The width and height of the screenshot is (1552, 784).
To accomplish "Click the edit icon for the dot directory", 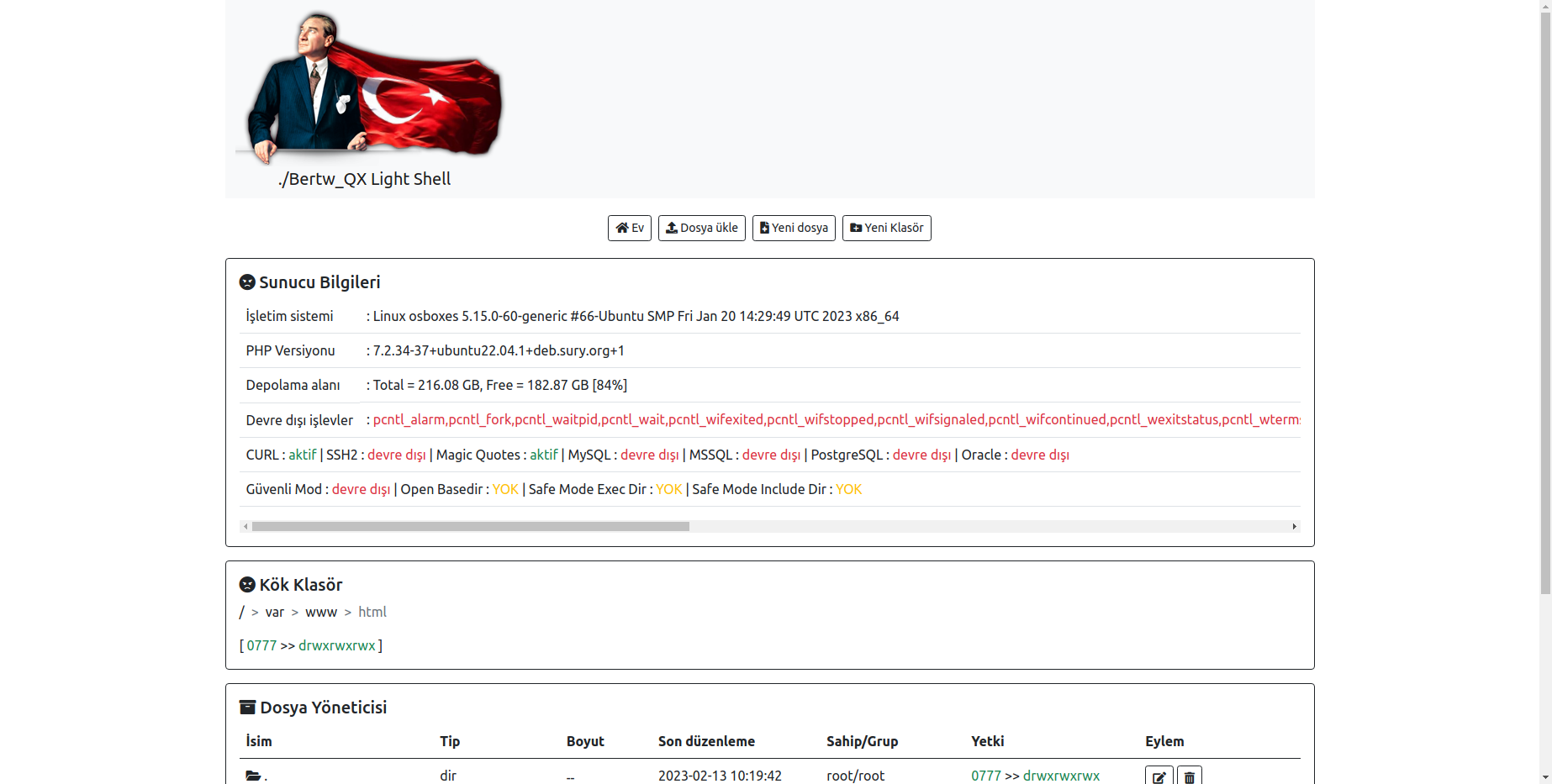I will coord(1159,777).
